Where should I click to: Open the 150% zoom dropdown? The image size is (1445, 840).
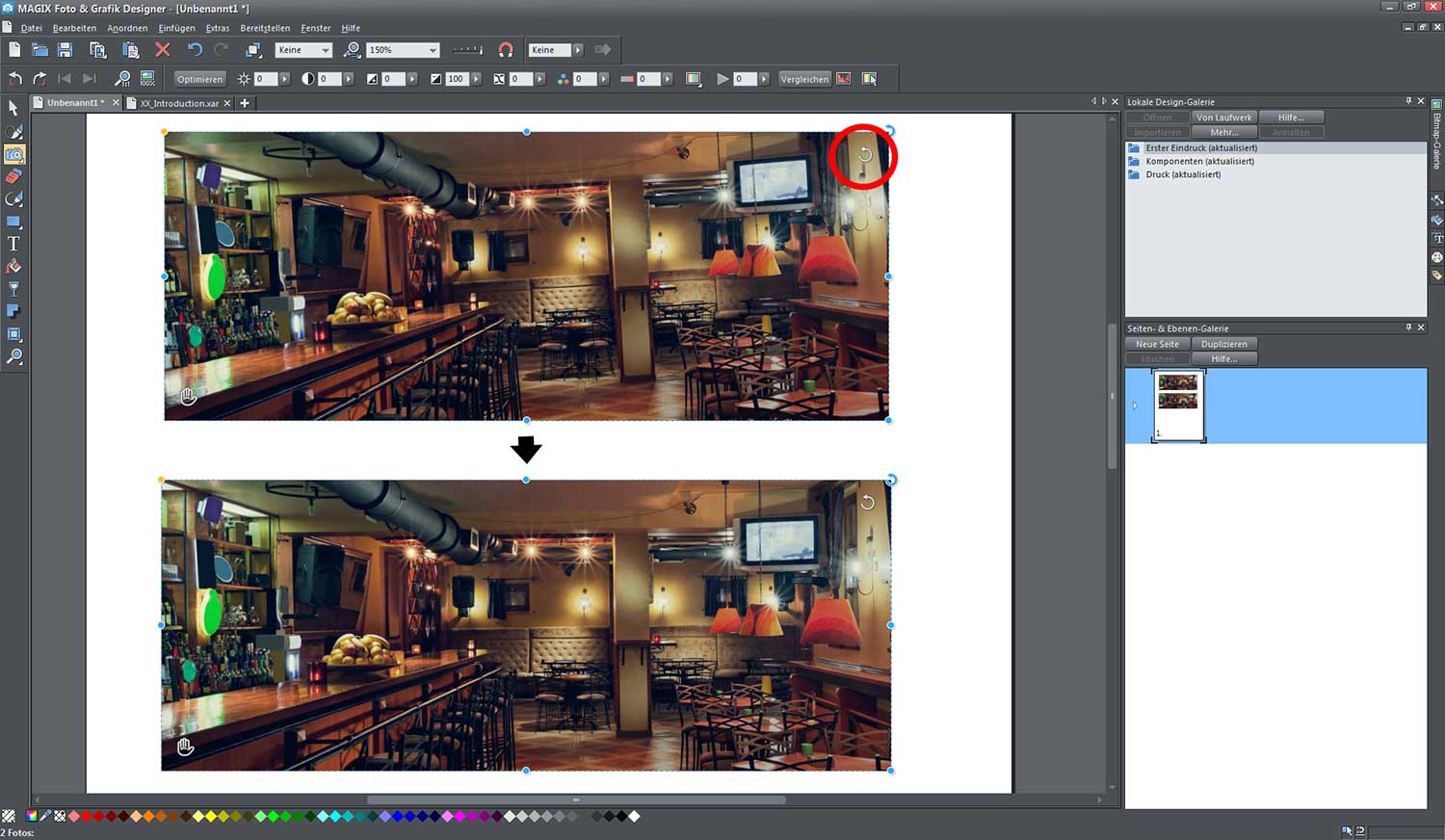tap(433, 50)
